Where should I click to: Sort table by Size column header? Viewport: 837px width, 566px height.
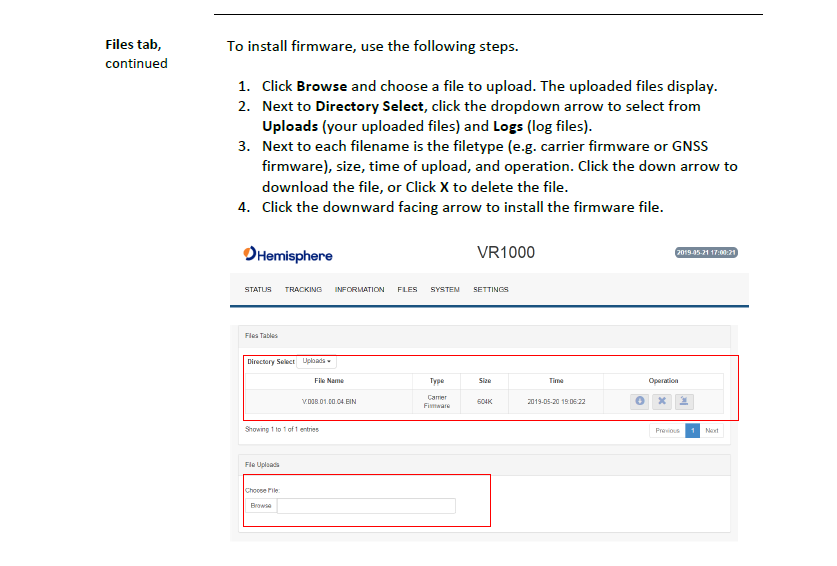(484, 381)
